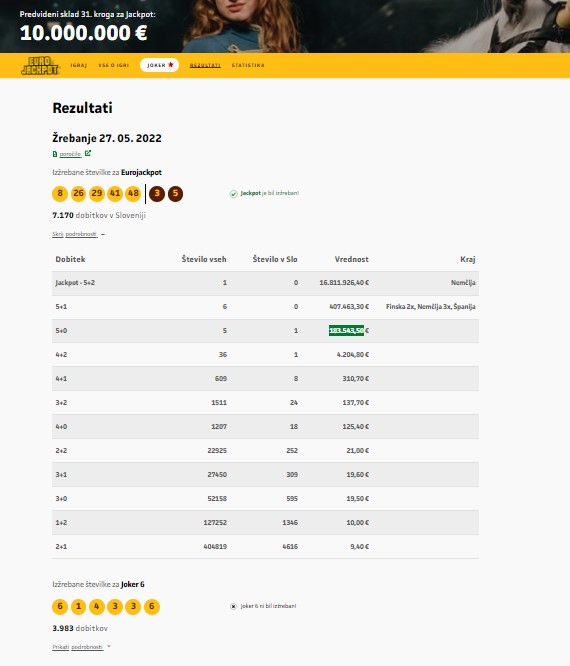Screen dimensions: 570x666
Task: Click the external link icon after poročilo
Action: point(87,153)
